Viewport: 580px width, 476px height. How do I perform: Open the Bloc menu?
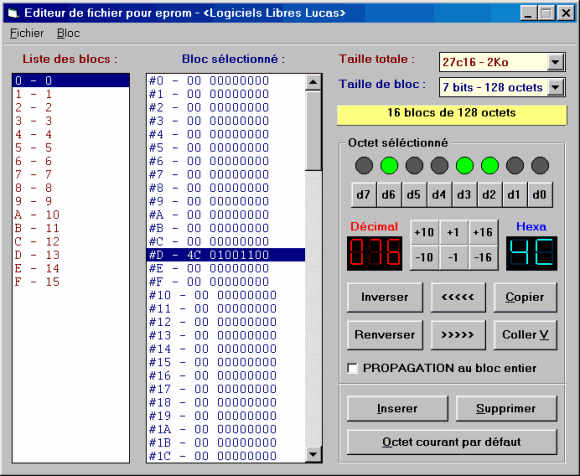[68, 33]
